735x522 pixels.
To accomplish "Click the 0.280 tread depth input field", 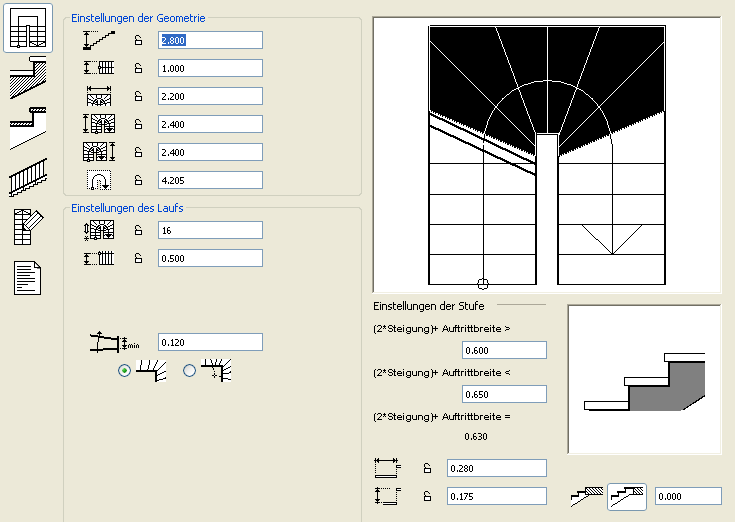I will (497, 468).
